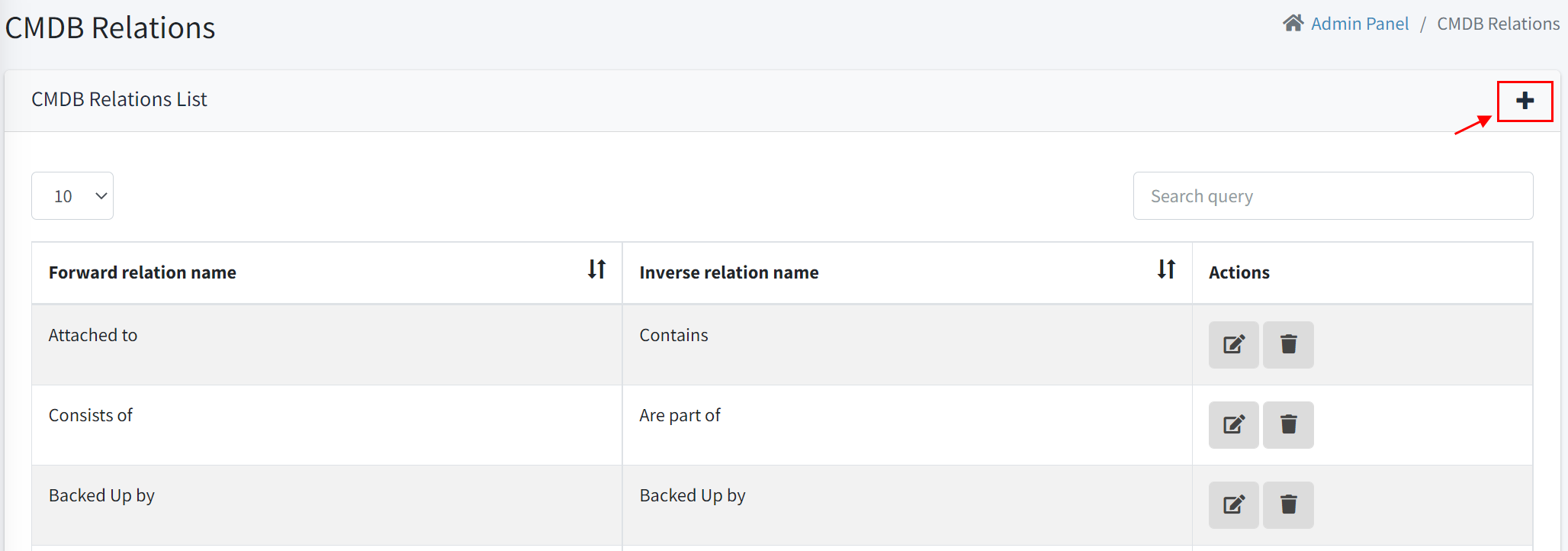Screen dimensions: 1568x551
Task: Focus the Search query field
Action: point(1332,196)
